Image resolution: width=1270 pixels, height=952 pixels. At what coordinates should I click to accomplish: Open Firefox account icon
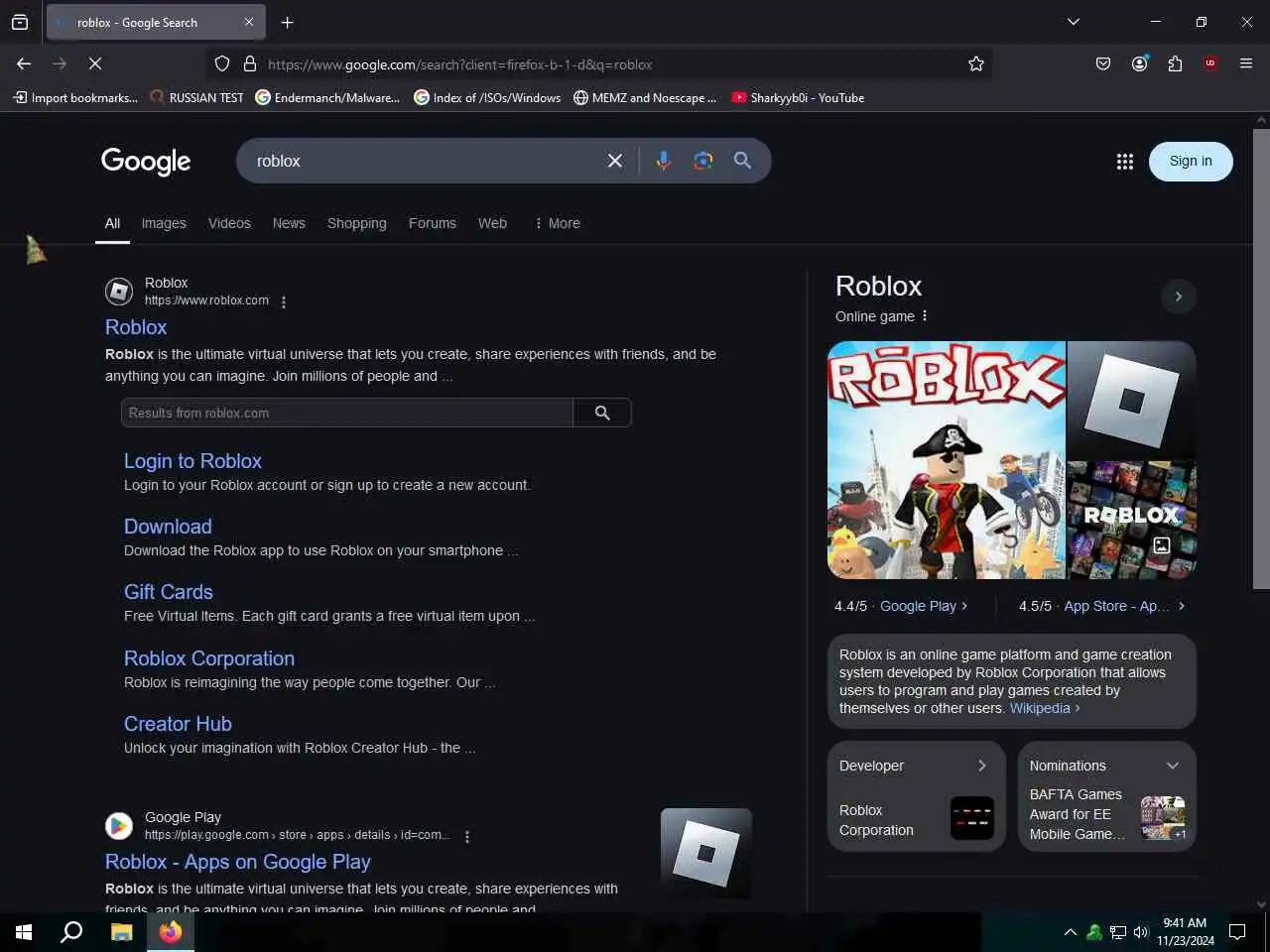coord(1139,63)
